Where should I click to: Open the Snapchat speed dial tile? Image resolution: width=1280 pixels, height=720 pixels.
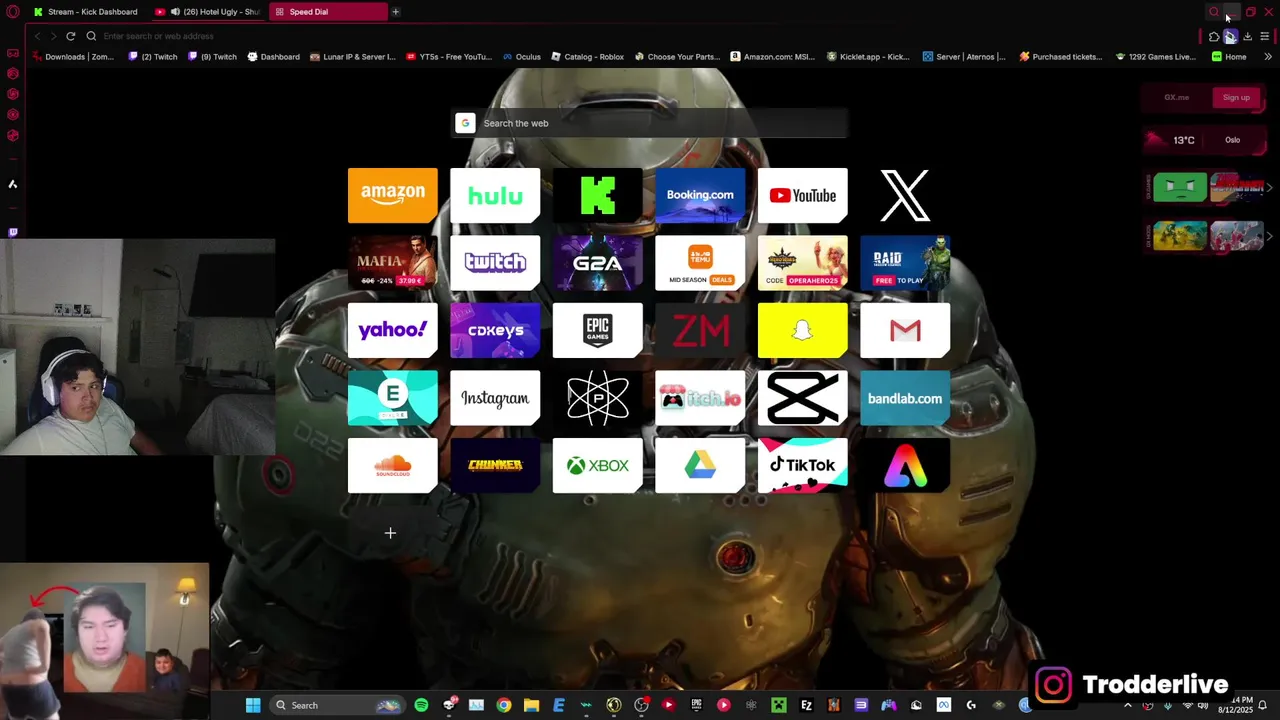[802, 330]
